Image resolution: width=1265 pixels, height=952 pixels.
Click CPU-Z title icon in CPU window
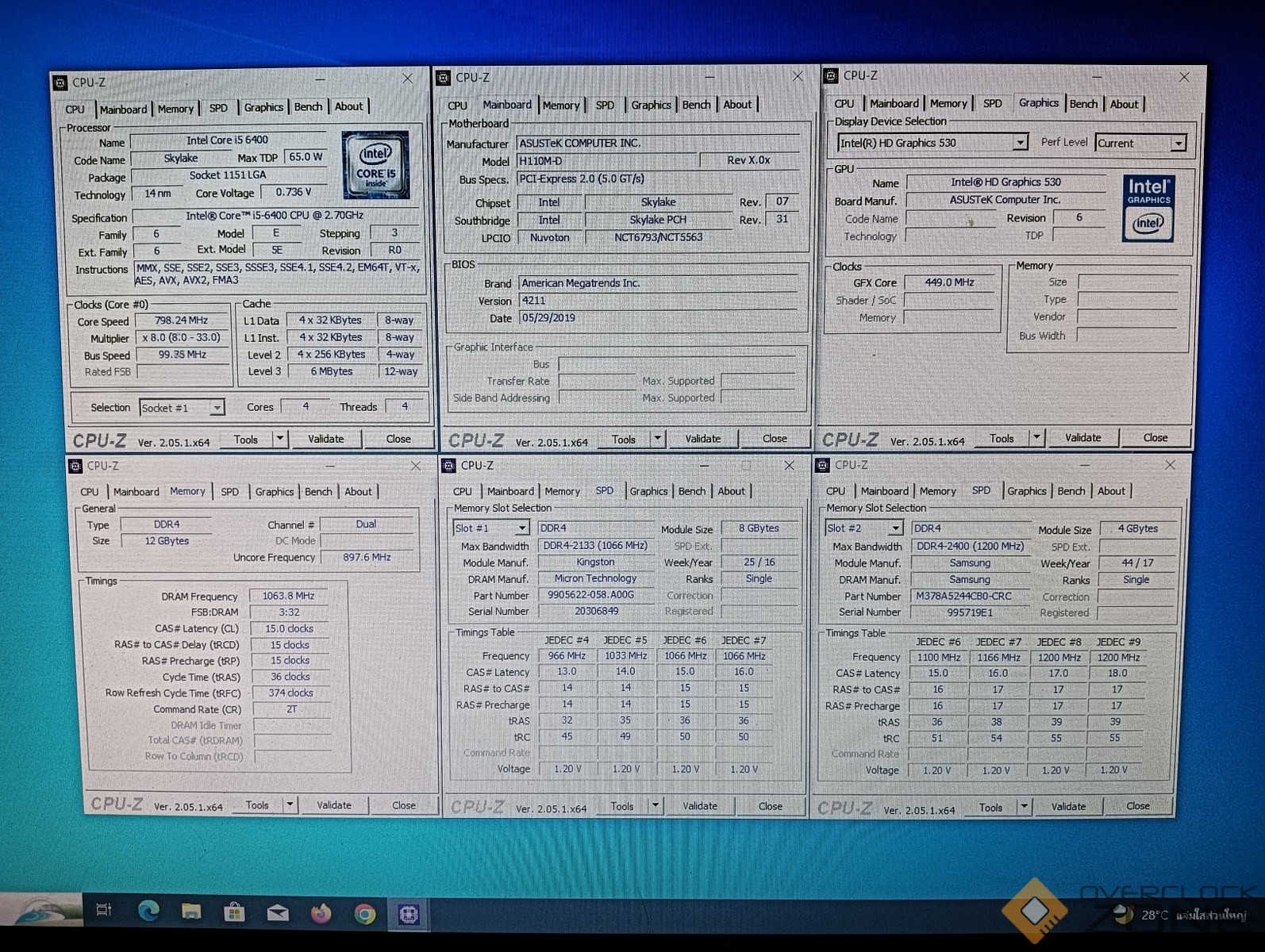pos(60,83)
